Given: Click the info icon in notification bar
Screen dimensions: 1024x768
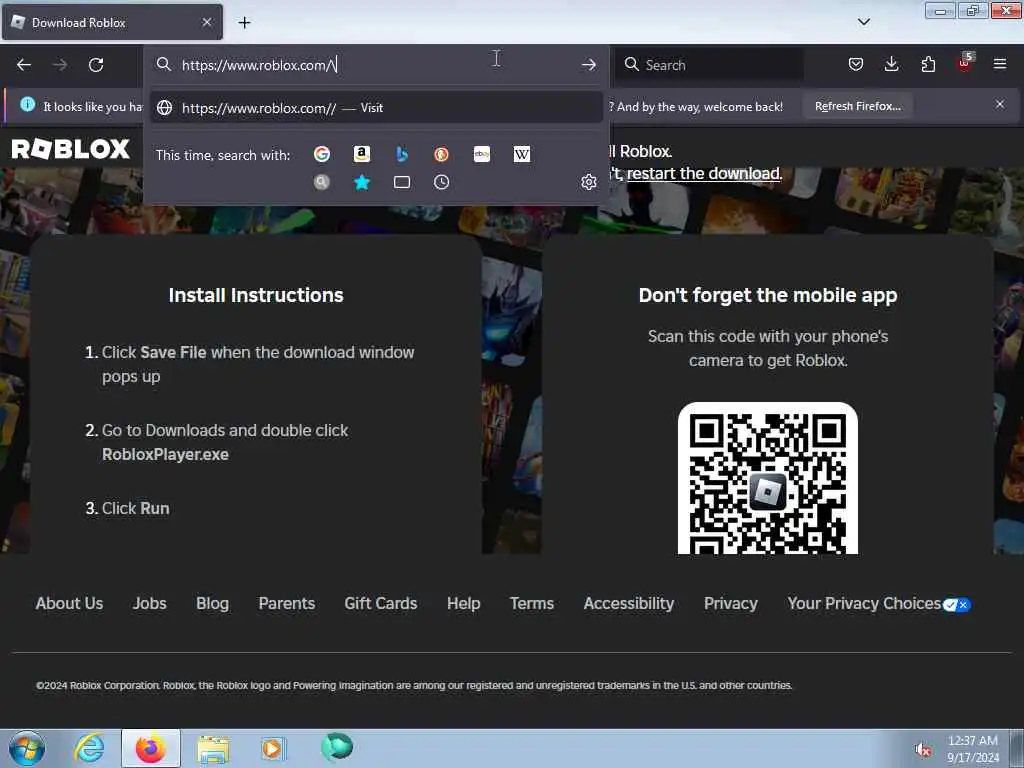Looking at the screenshot, I should [27, 104].
